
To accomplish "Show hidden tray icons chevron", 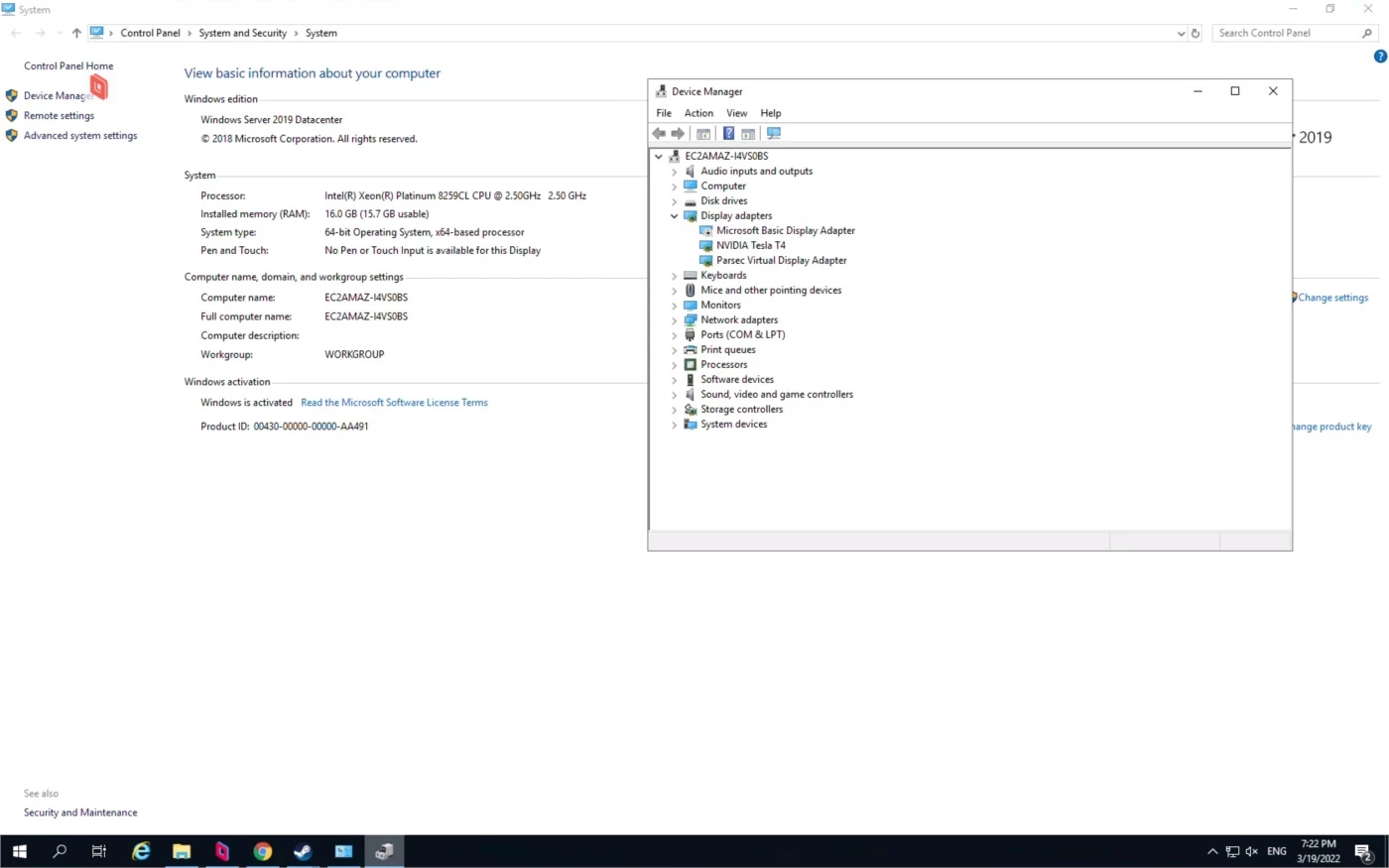I will (1212, 851).
